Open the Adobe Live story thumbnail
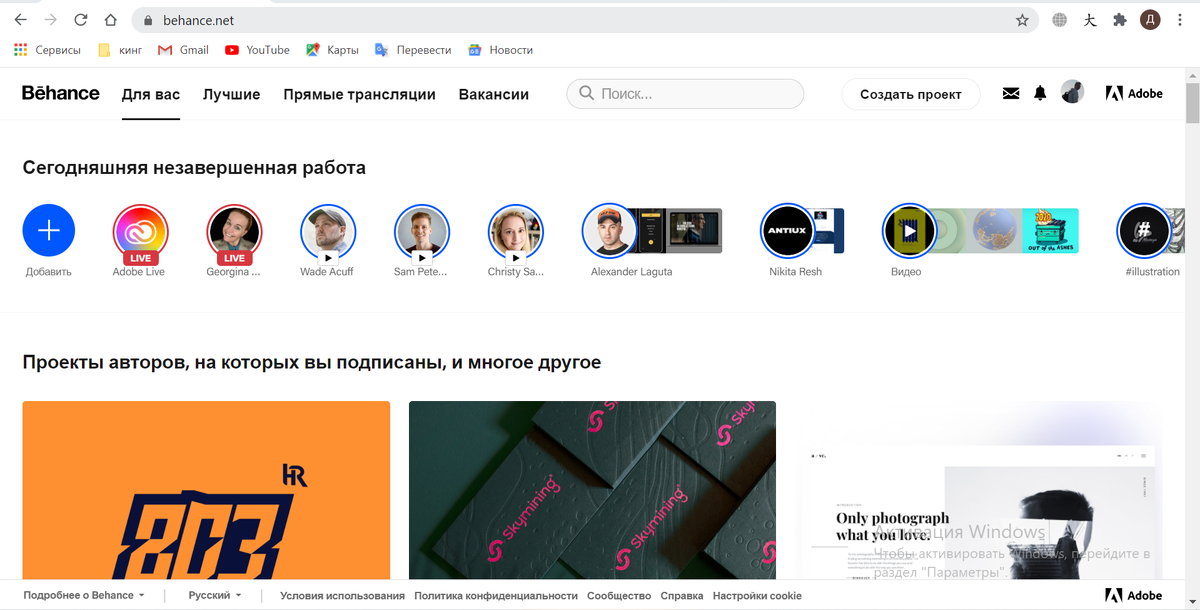This screenshot has height=610, width=1200. pyautogui.click(x=139, y=230)
